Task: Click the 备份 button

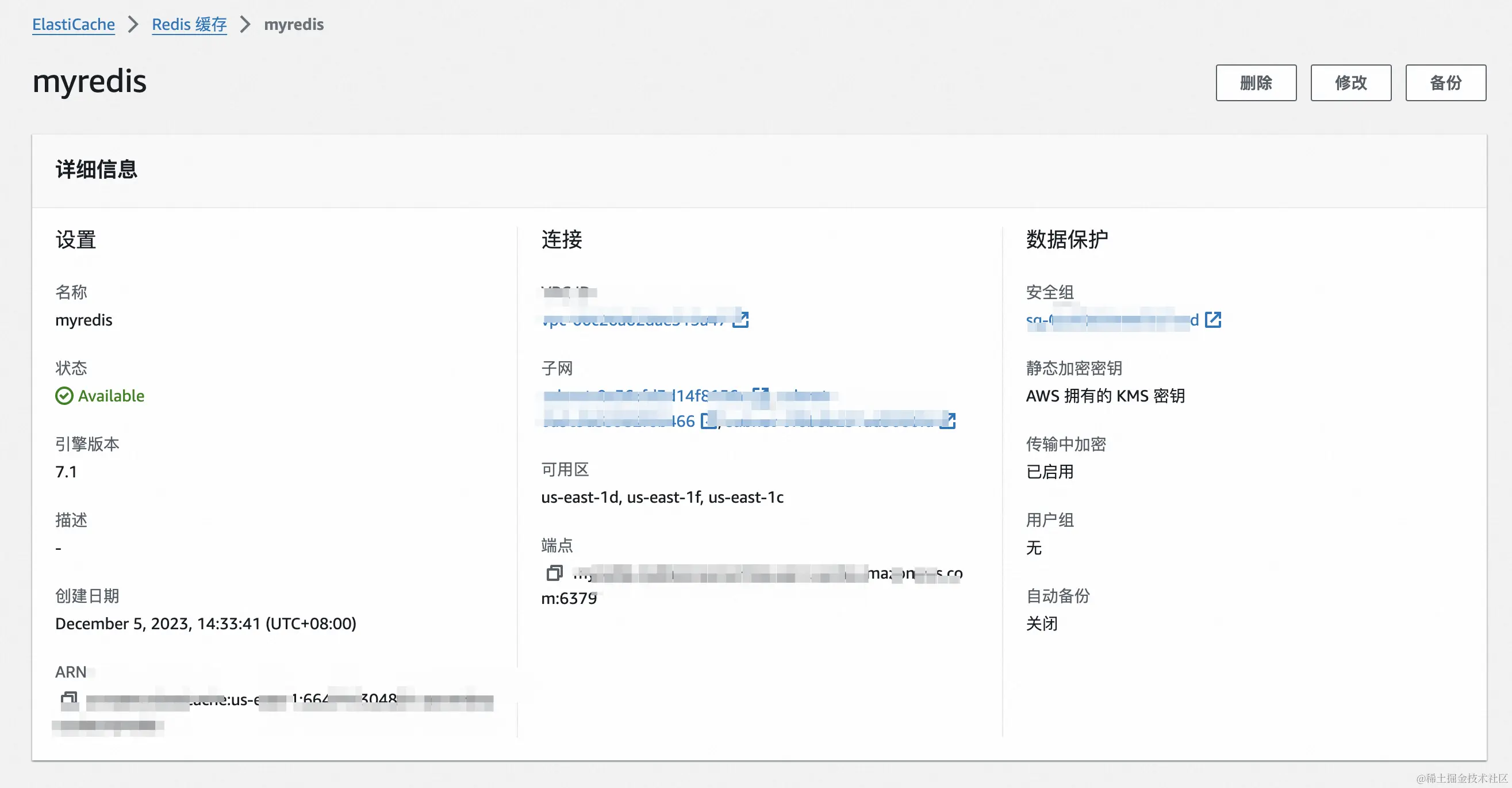Action: point(1445,83)
